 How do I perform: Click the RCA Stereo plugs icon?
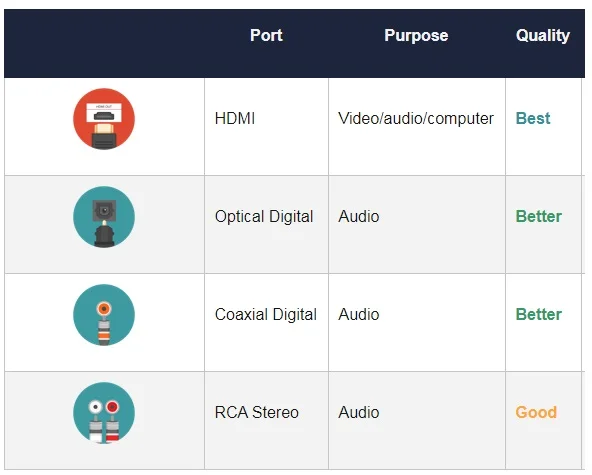[104, 413]
